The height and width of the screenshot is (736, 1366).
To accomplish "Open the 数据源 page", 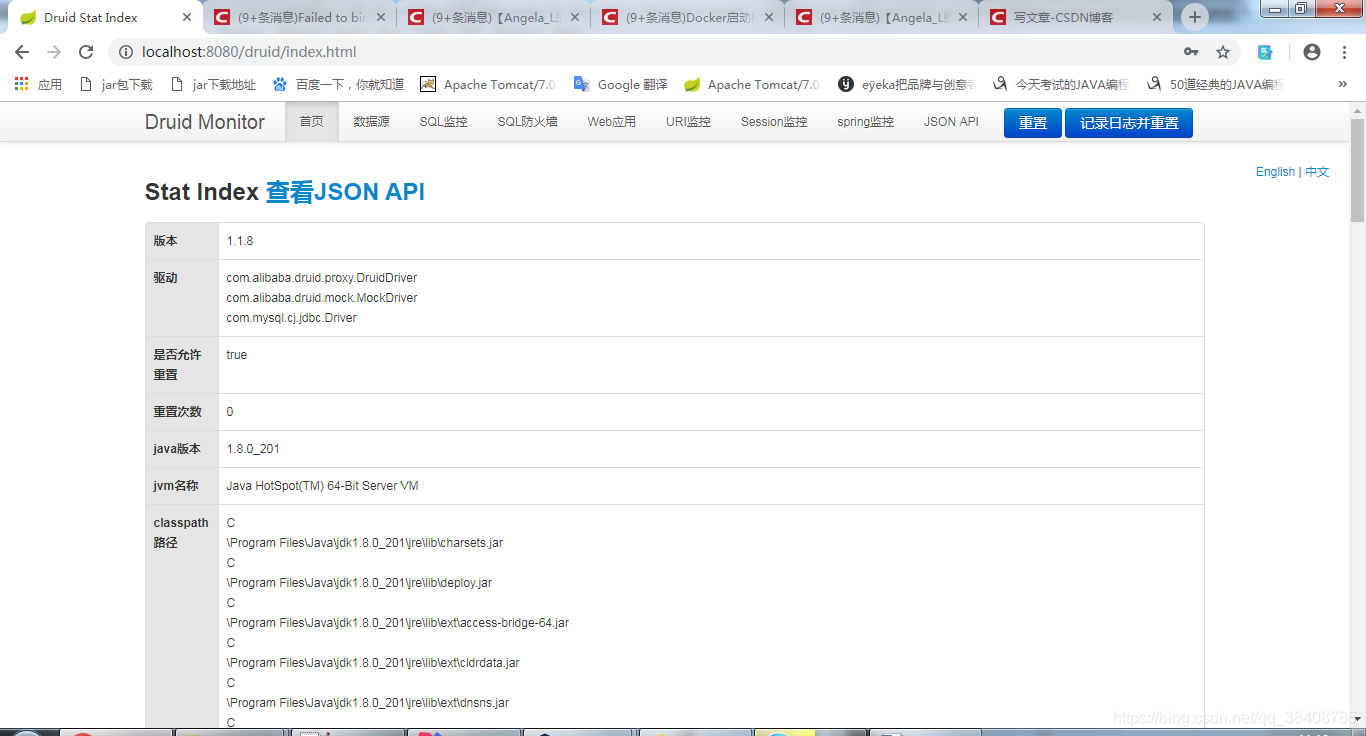I will click(x=371, y=122).
